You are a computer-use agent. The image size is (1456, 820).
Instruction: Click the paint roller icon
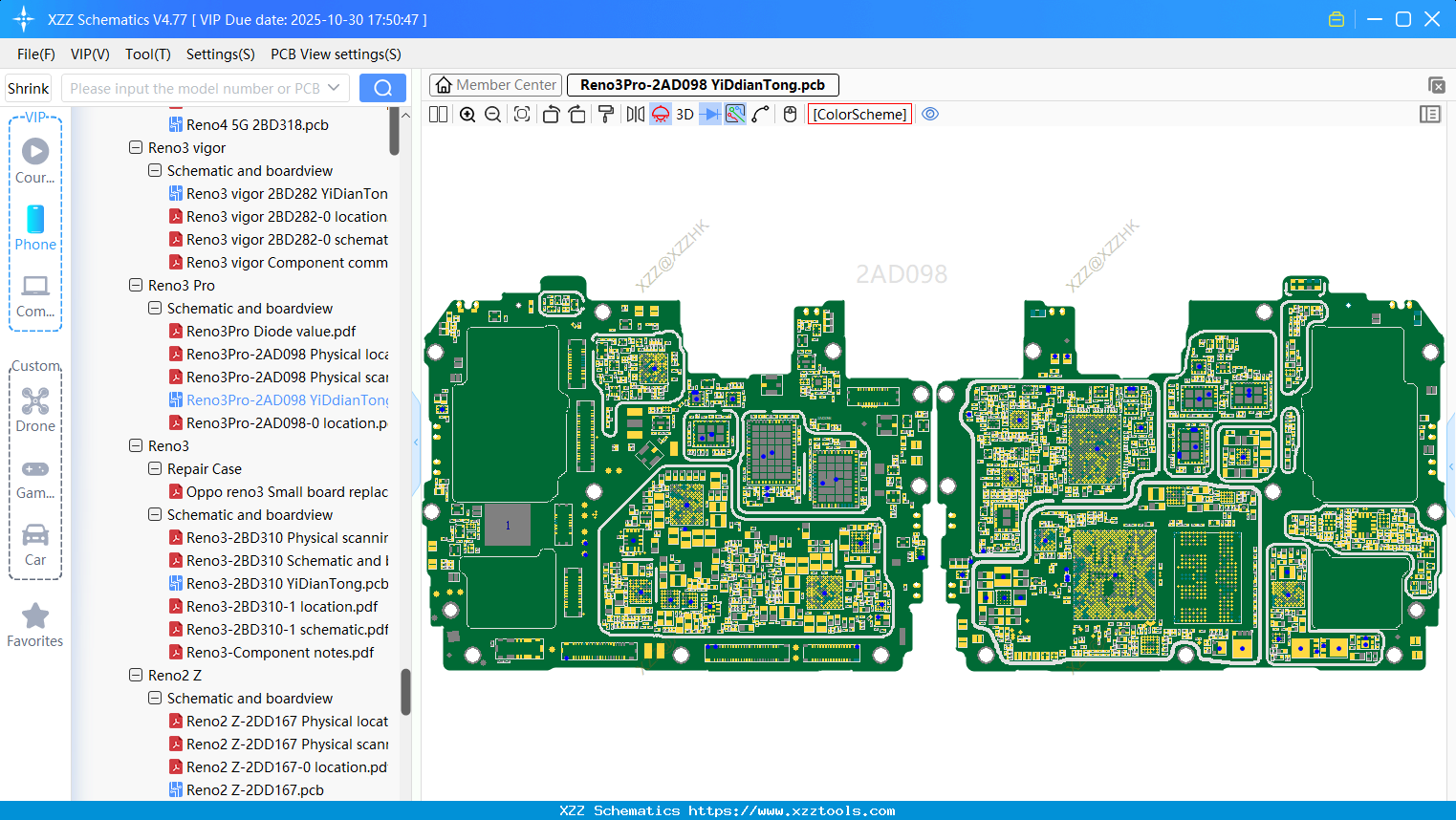pos(606,115)
